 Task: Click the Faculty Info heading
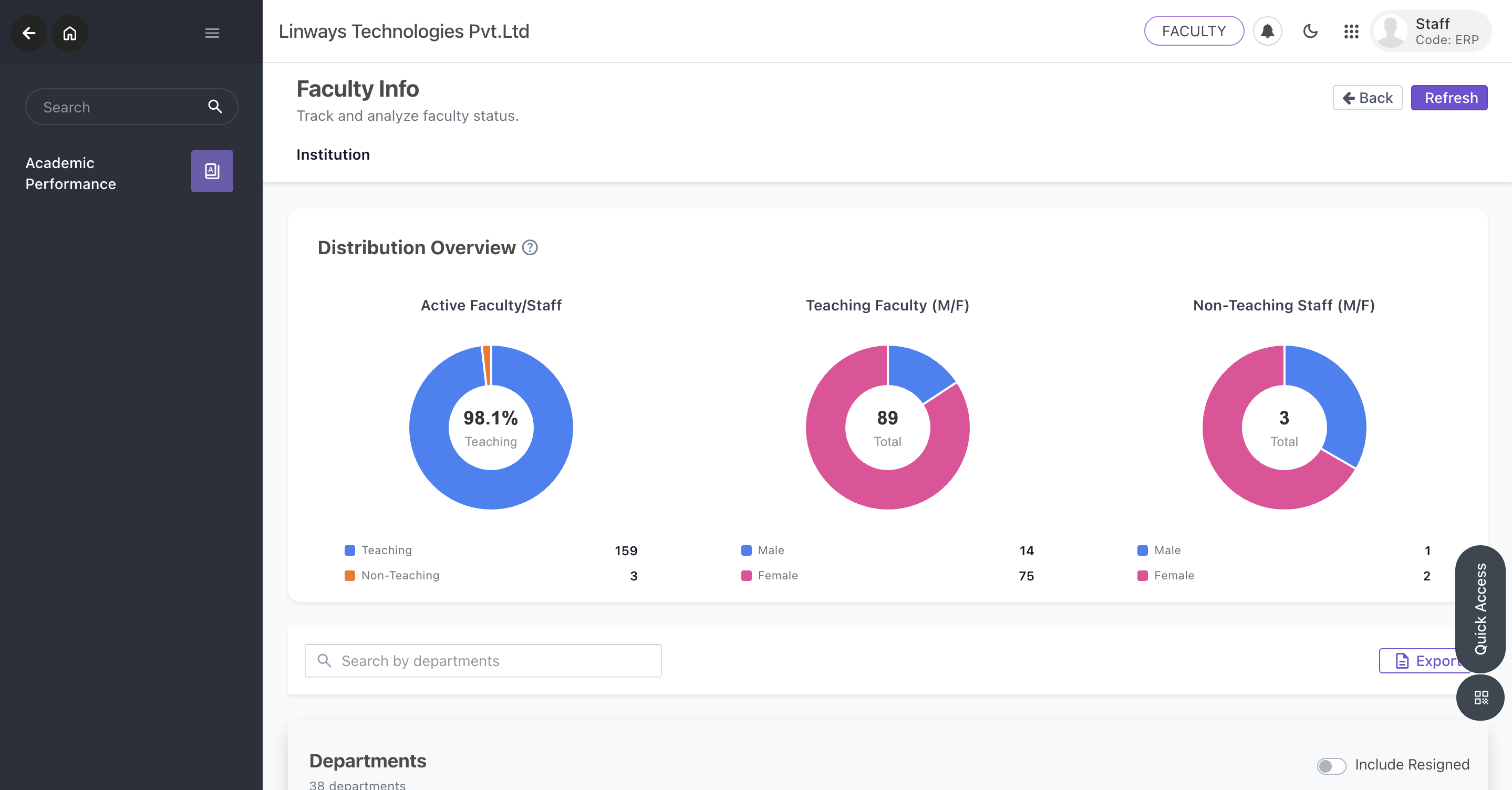[357, 89]
